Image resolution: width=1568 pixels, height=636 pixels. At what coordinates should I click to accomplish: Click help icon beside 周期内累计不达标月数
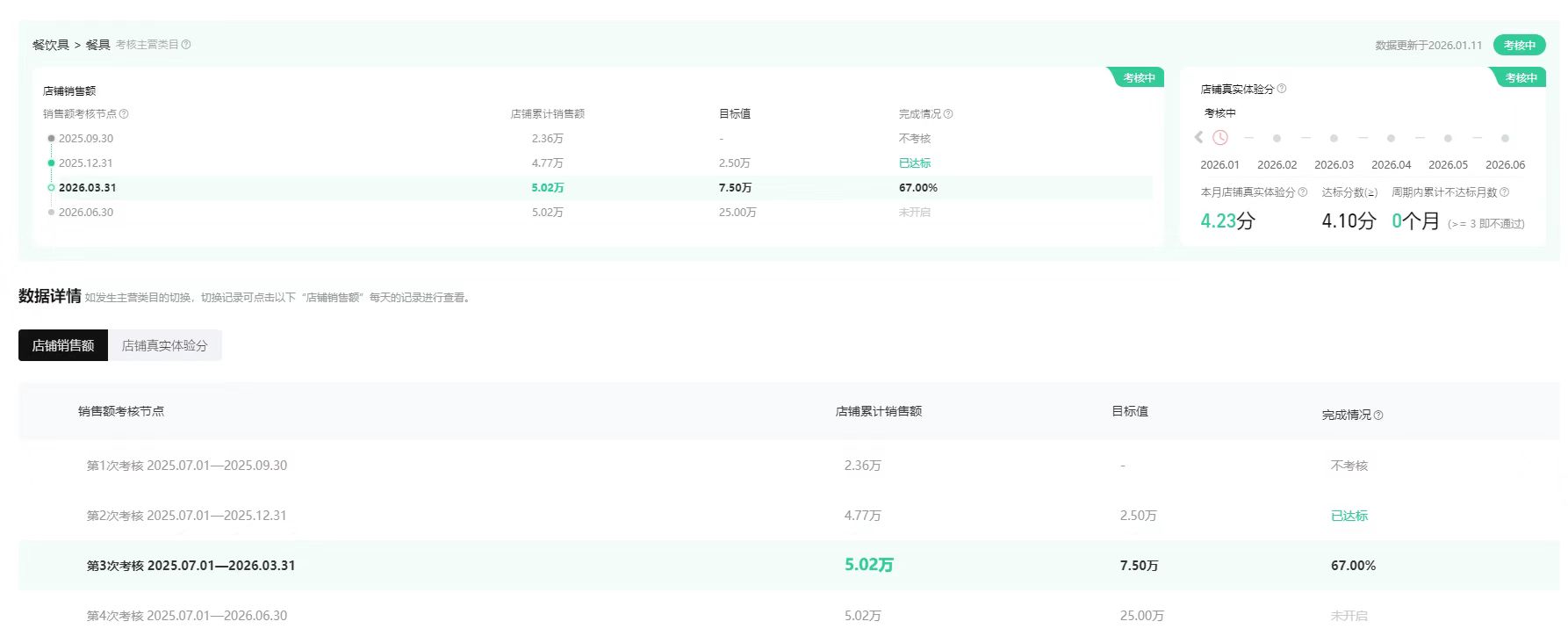click(x=1505, y=192)
